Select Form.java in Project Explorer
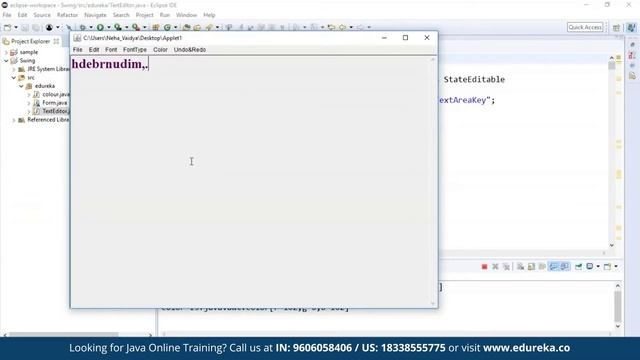The image size is (640, 360). (55, 103)
